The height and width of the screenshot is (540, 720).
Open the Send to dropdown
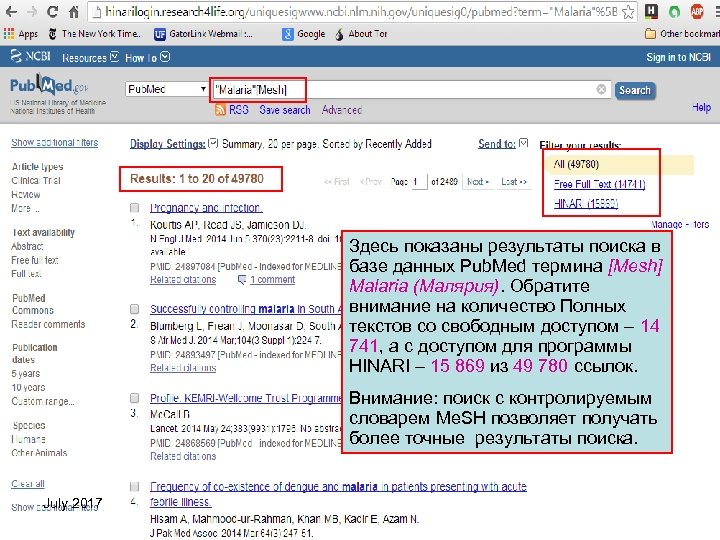(503, 144)
